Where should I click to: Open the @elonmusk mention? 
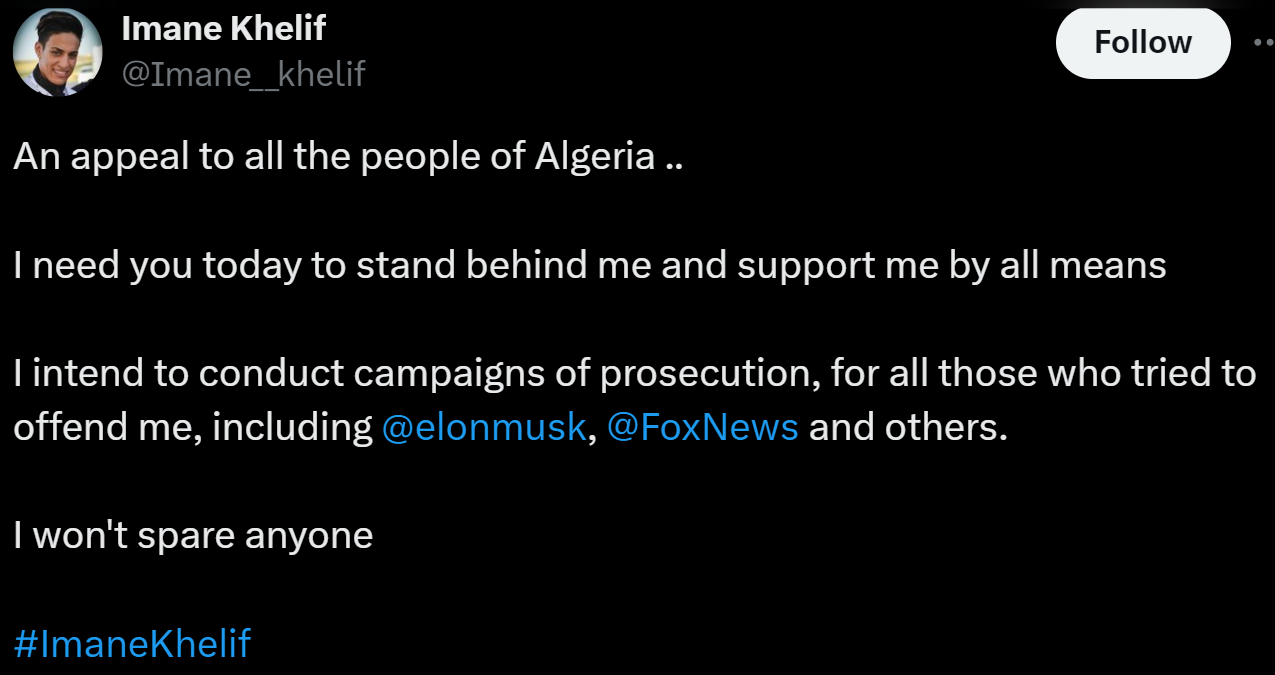(x=484, y=427)
